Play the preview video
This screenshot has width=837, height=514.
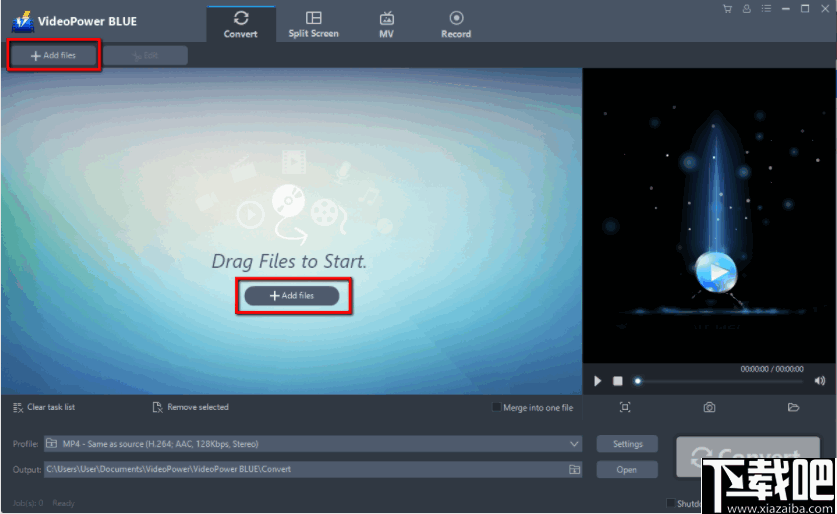coord(598,381)
